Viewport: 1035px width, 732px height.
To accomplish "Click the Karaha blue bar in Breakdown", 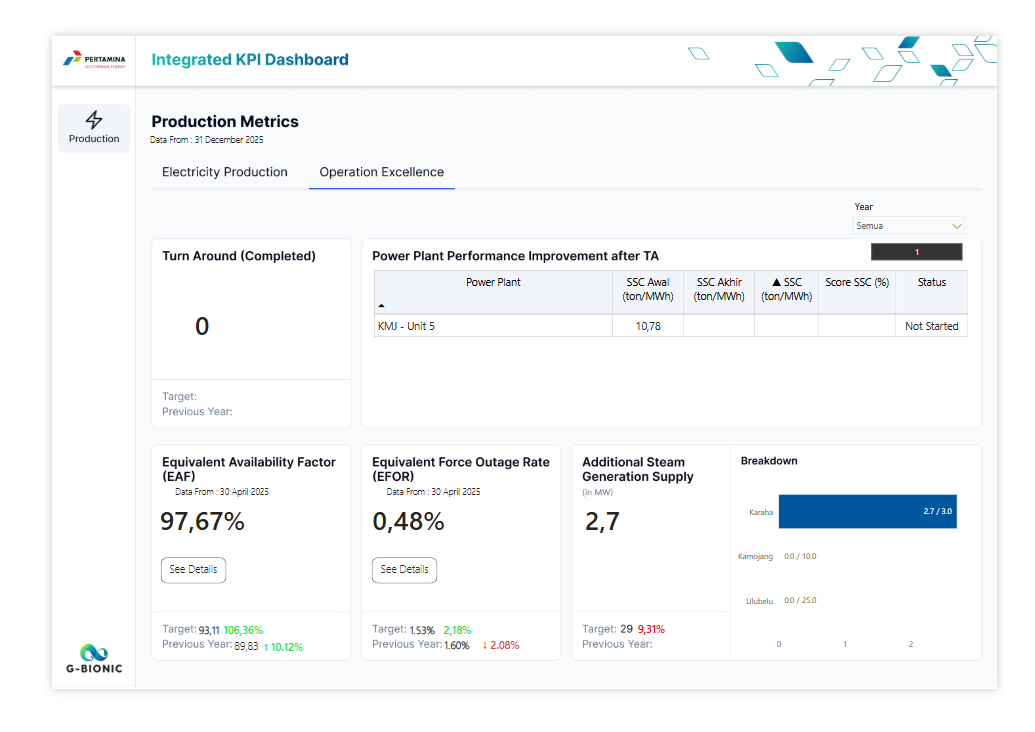I will [866, 511].
